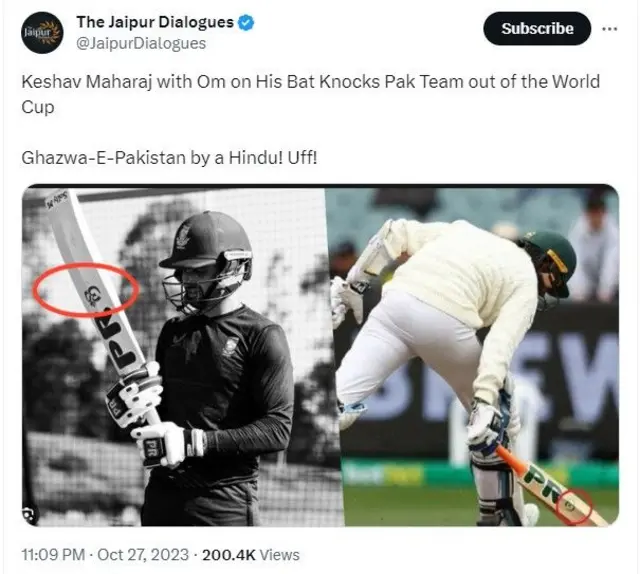
Task: Click the Oct 27, 2023 date
Action: tap(143, 555)
